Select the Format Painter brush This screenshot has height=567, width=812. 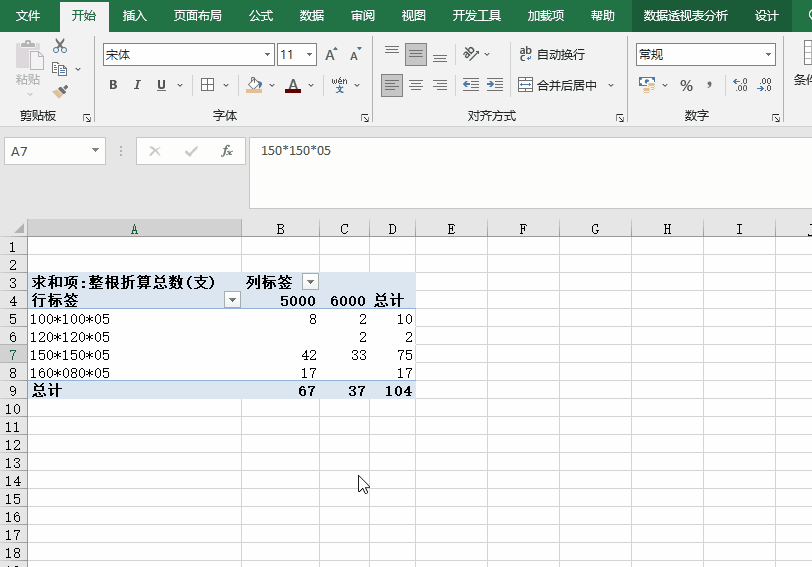[60, 92]
